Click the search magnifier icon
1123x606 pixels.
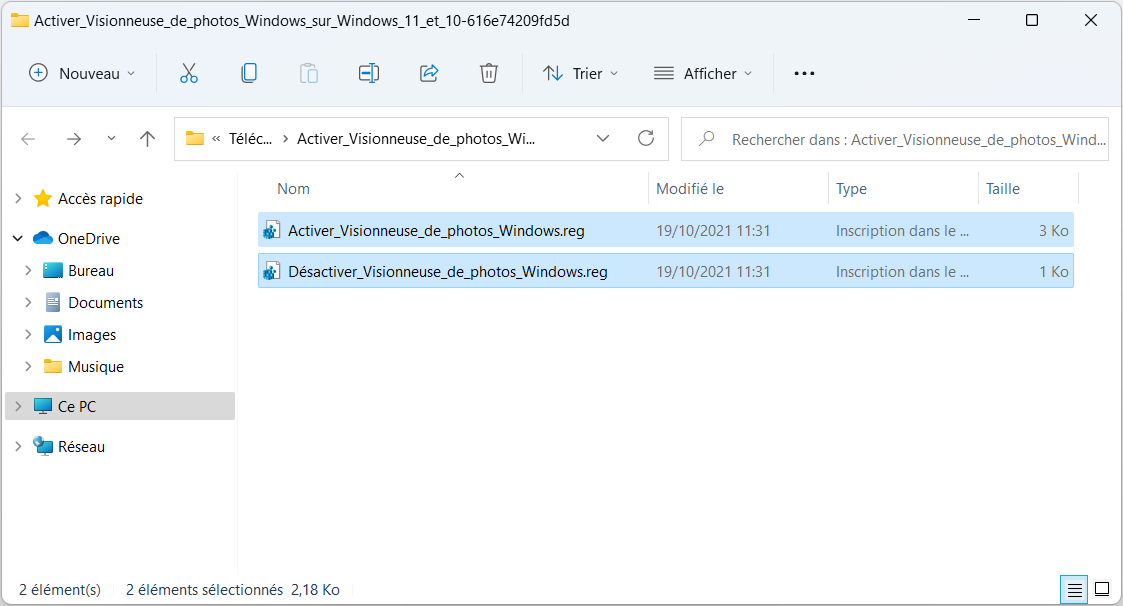click(x=706, y=138)
